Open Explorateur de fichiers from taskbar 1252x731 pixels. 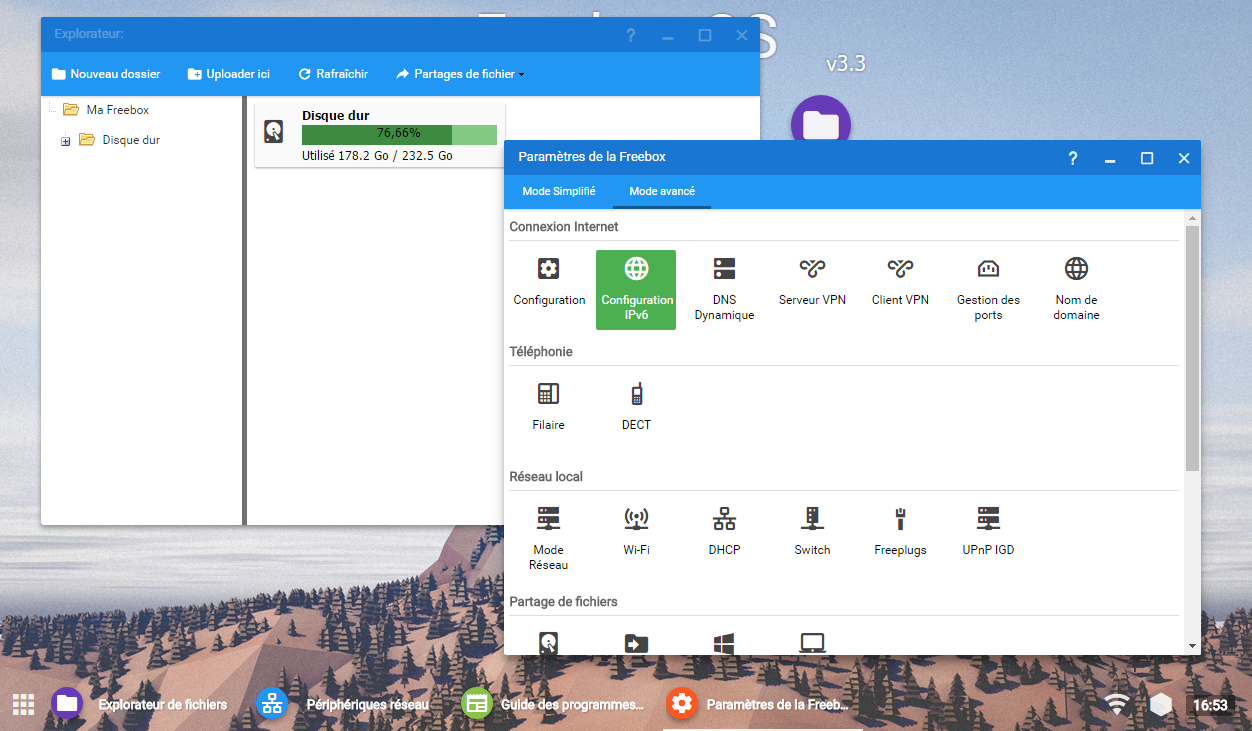coord(140,704)
